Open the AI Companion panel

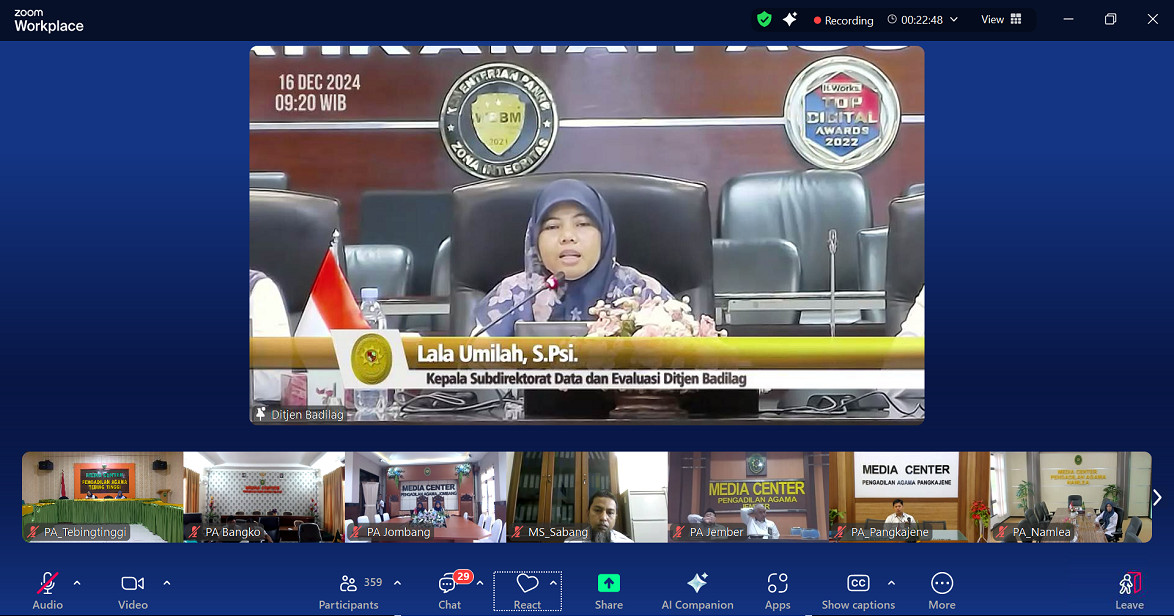point(697,588)
